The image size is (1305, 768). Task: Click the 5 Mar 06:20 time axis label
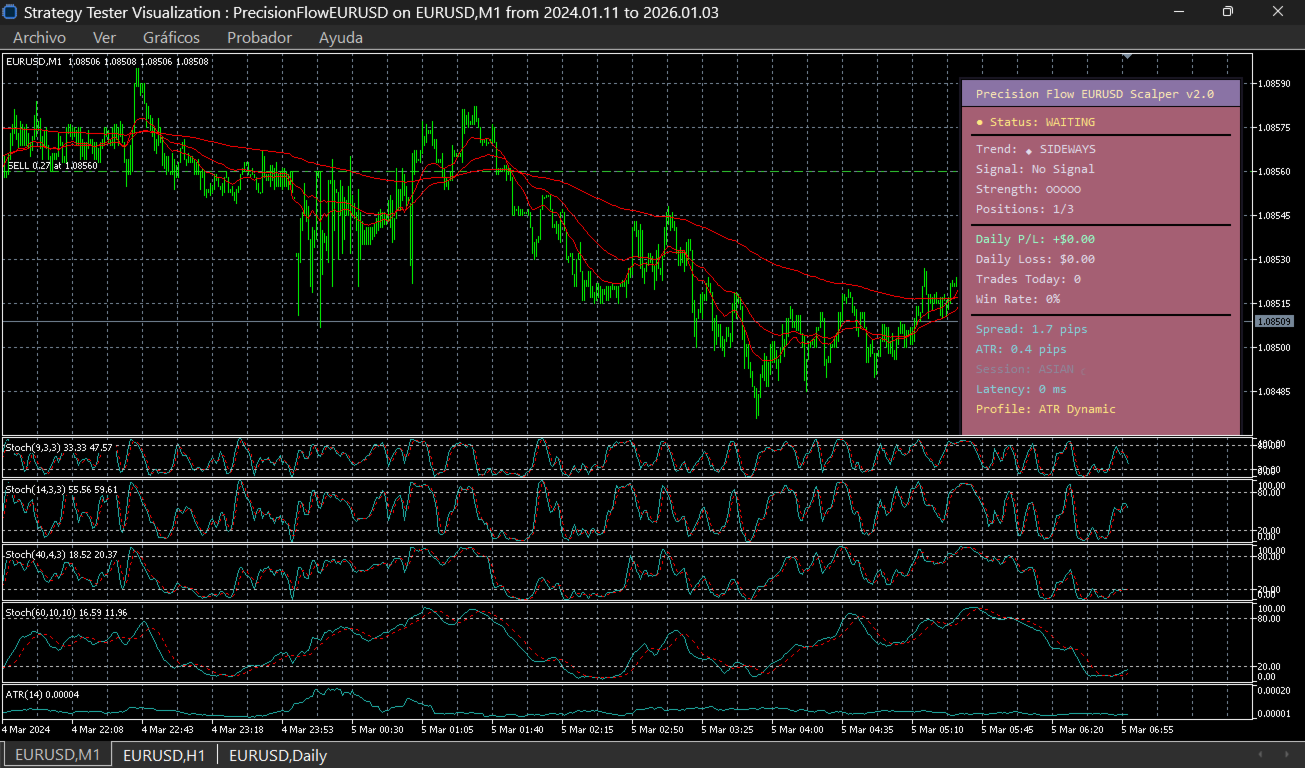coord(1078,730)
